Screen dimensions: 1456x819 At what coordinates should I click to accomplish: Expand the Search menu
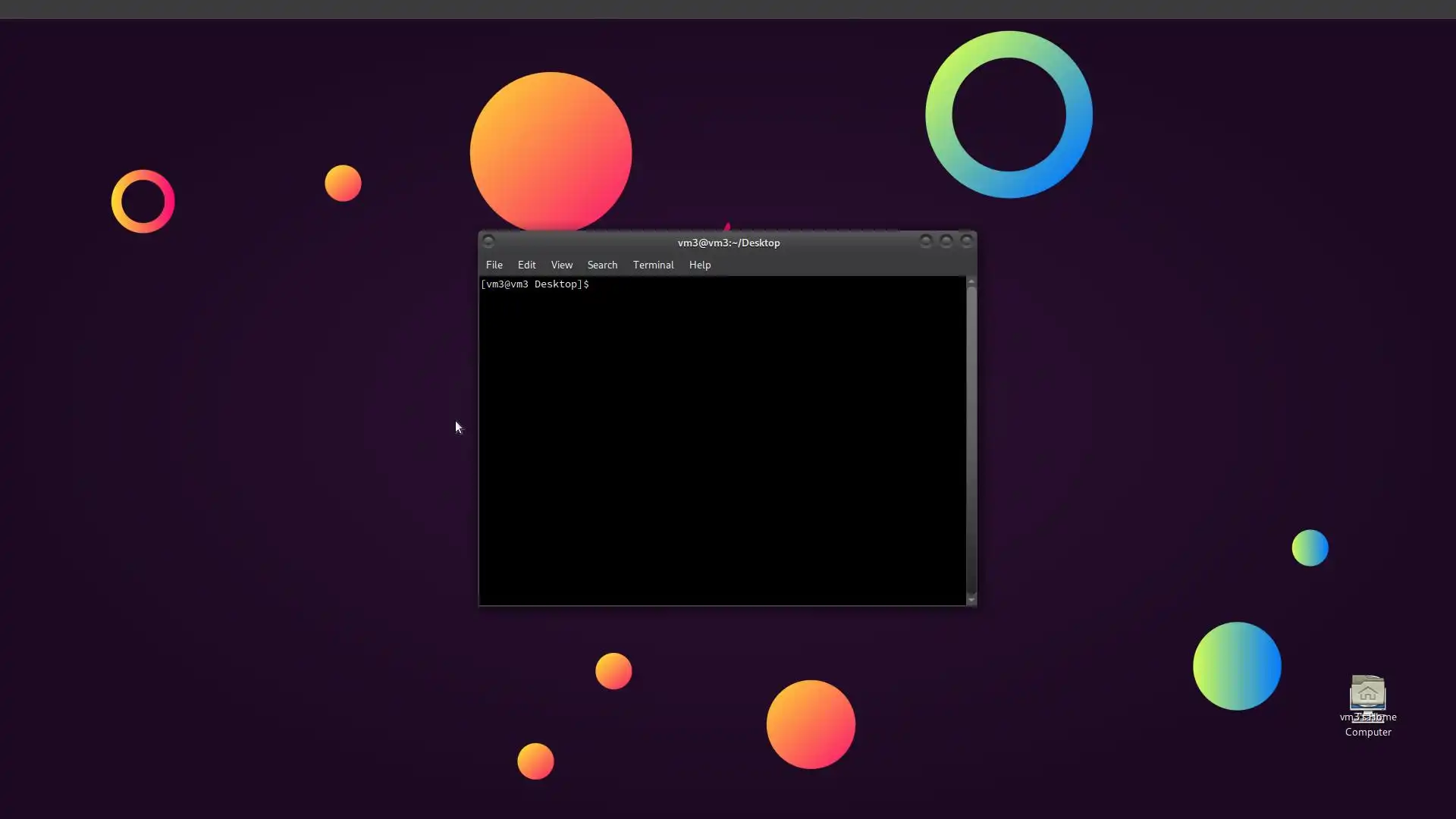(x=602, y=265)
